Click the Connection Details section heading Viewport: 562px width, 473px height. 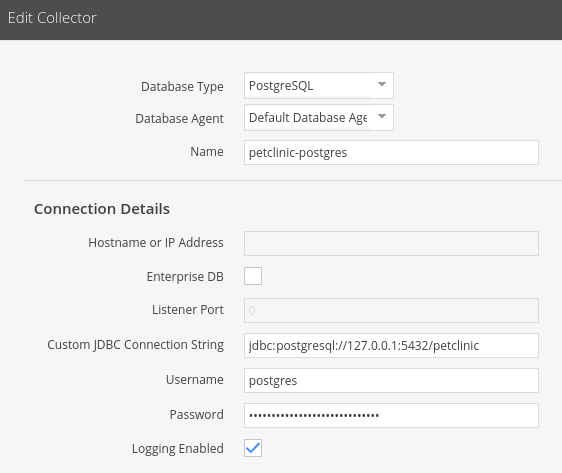102,209
